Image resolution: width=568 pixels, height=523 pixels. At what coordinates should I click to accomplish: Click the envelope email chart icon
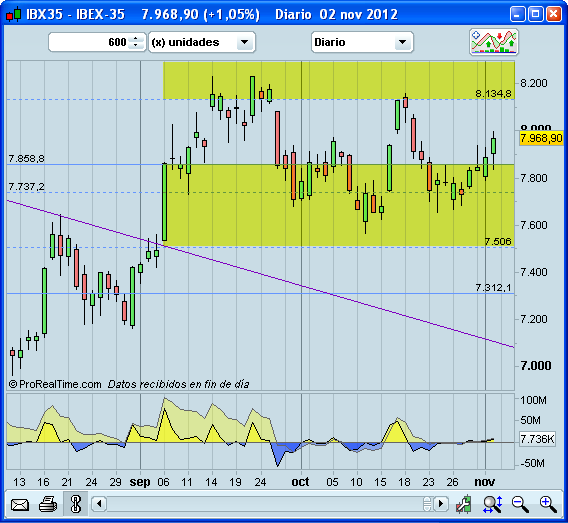(20, 504)
